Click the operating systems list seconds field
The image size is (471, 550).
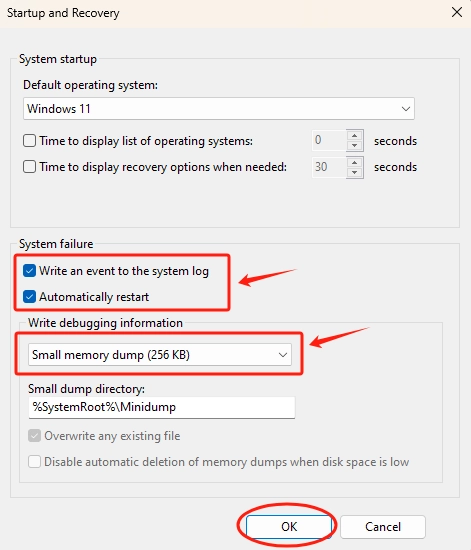coord(329,140)
